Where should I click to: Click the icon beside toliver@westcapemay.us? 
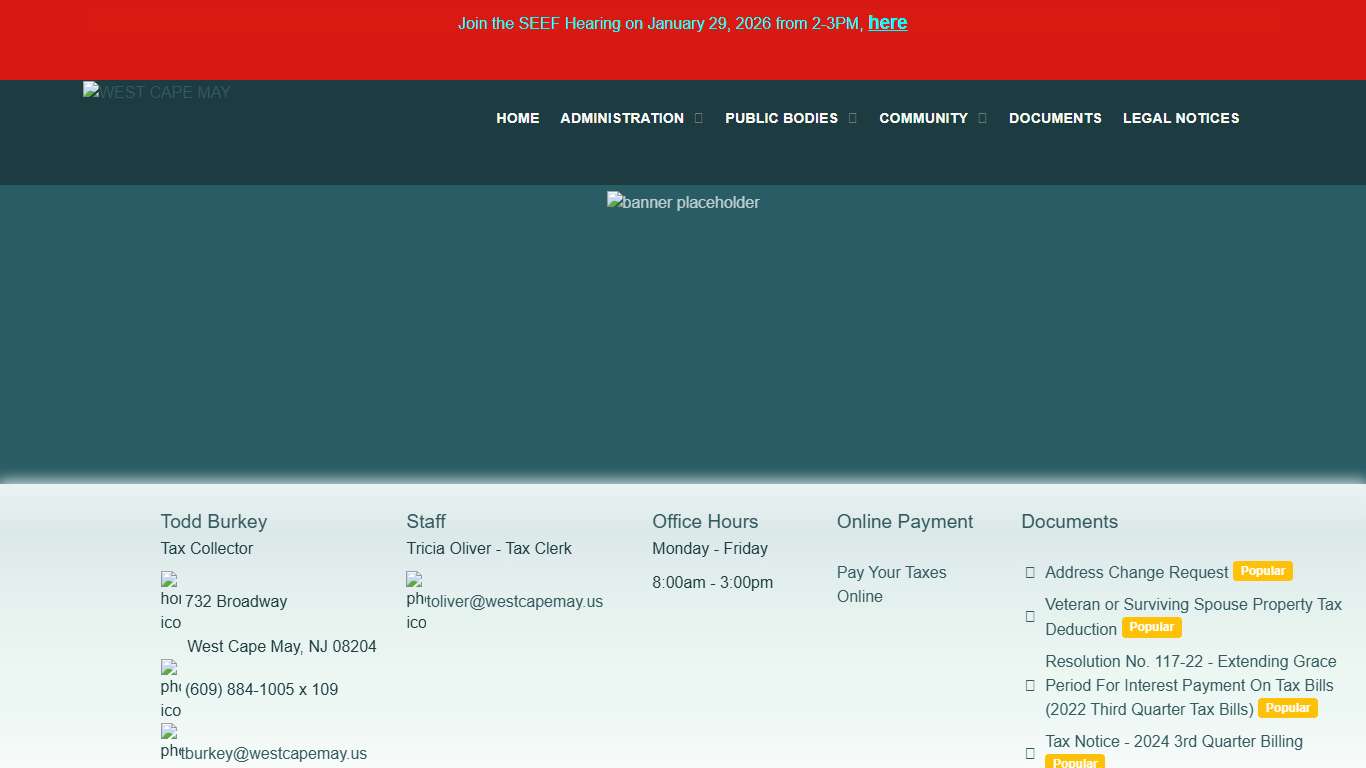416,601
